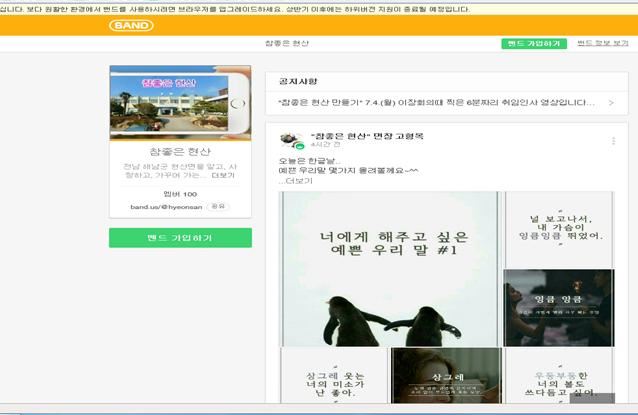Click the 참좋은 현산 band name in sidebar card
Screen dimensions: 638x415
coord(180,152)
